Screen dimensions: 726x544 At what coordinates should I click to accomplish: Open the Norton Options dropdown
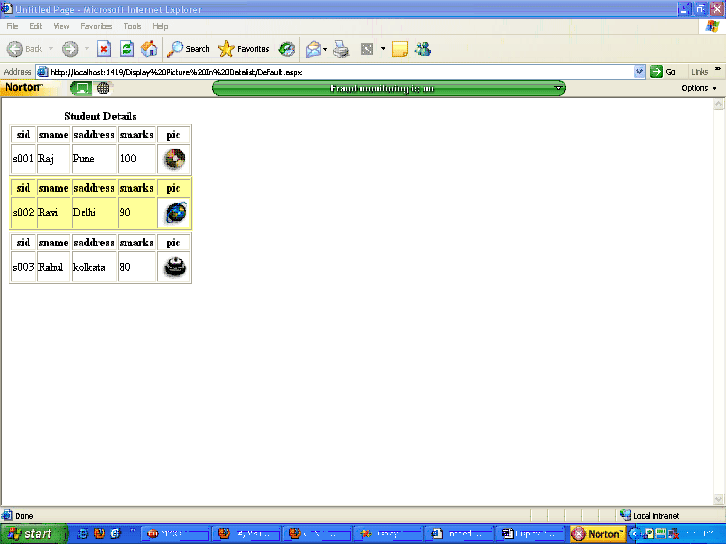coord(699,88)
